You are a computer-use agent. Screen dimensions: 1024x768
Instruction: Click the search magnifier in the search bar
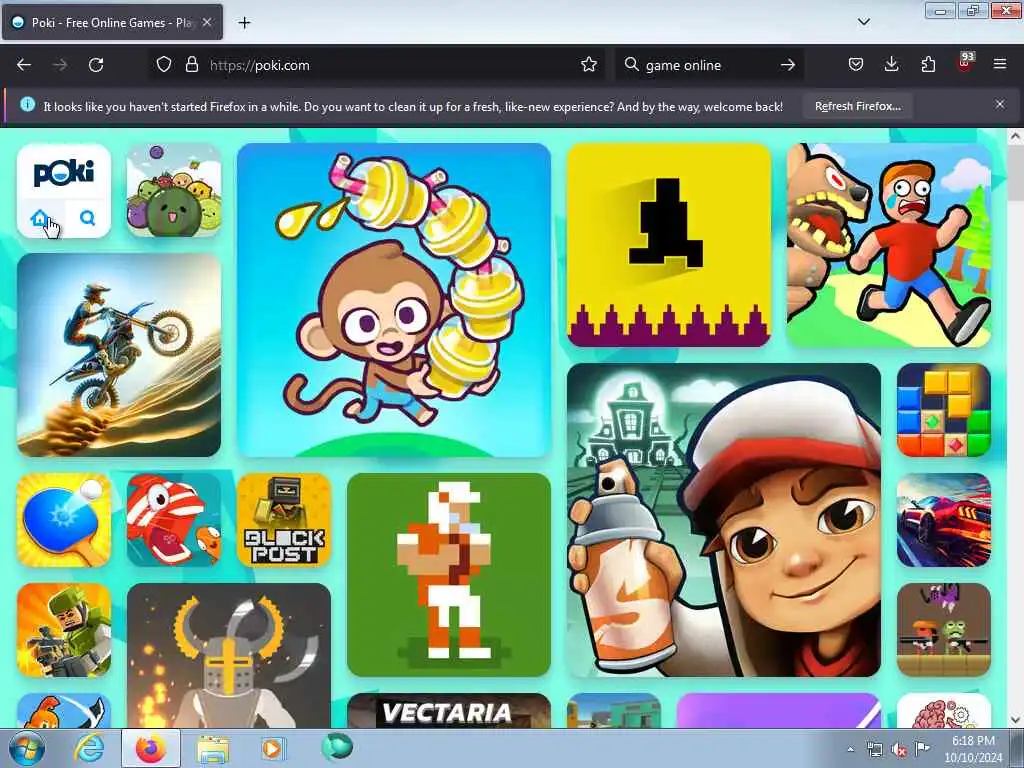click(x=631, y=65)
